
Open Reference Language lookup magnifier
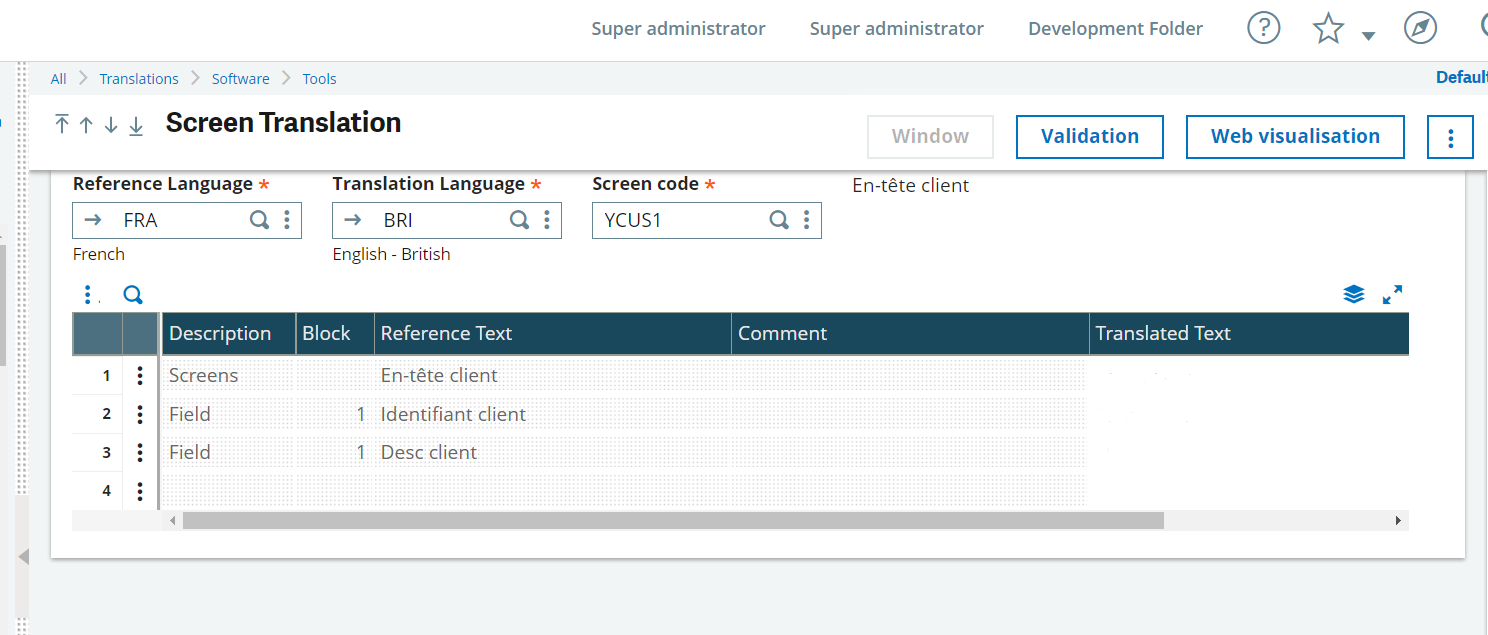tap(259, 219)
